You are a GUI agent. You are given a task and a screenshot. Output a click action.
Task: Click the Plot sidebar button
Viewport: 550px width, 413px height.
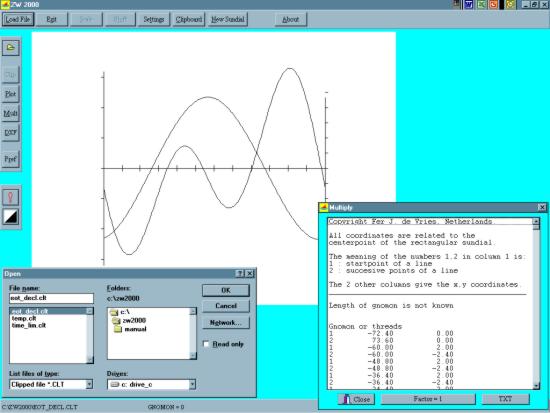pyautogui.click(x=11, y=94)
